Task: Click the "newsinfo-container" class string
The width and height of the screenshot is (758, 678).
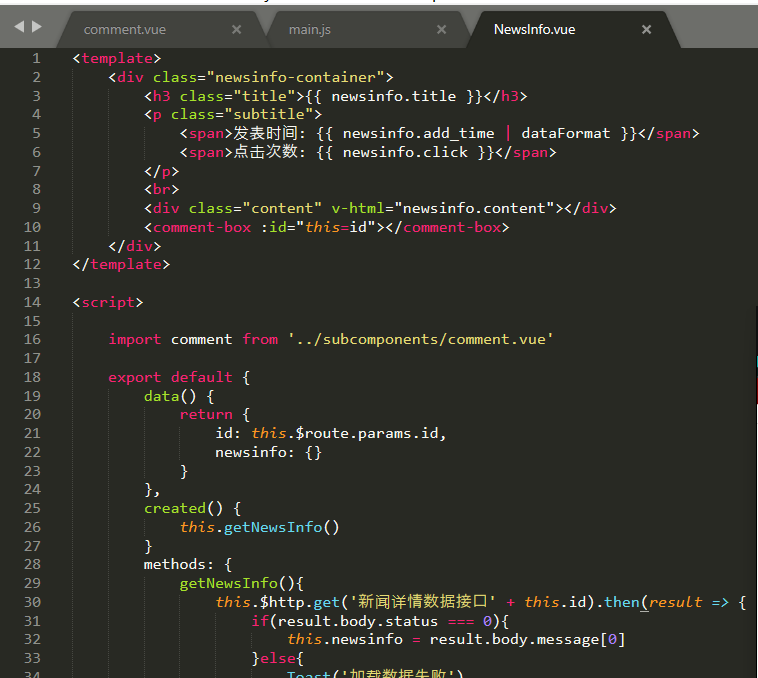Action: pyautogui.click(x=295, y=77)
